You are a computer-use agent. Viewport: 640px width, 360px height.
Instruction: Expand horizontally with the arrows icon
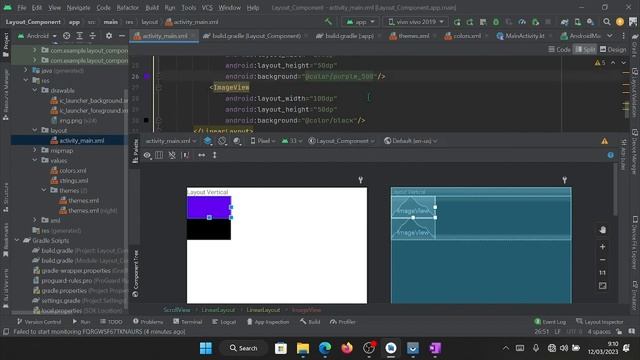pyautogui.click(x=202, y=155)
